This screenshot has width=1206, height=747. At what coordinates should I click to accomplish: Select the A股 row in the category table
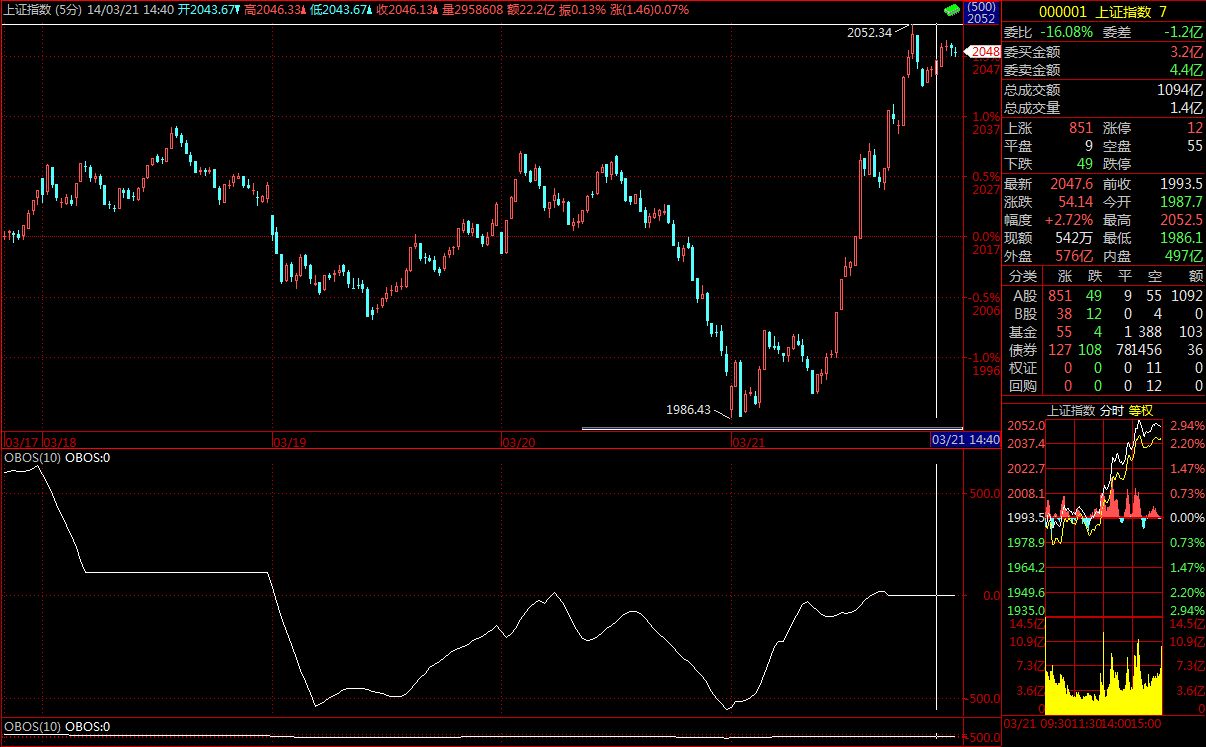[x=1024, y=295]
